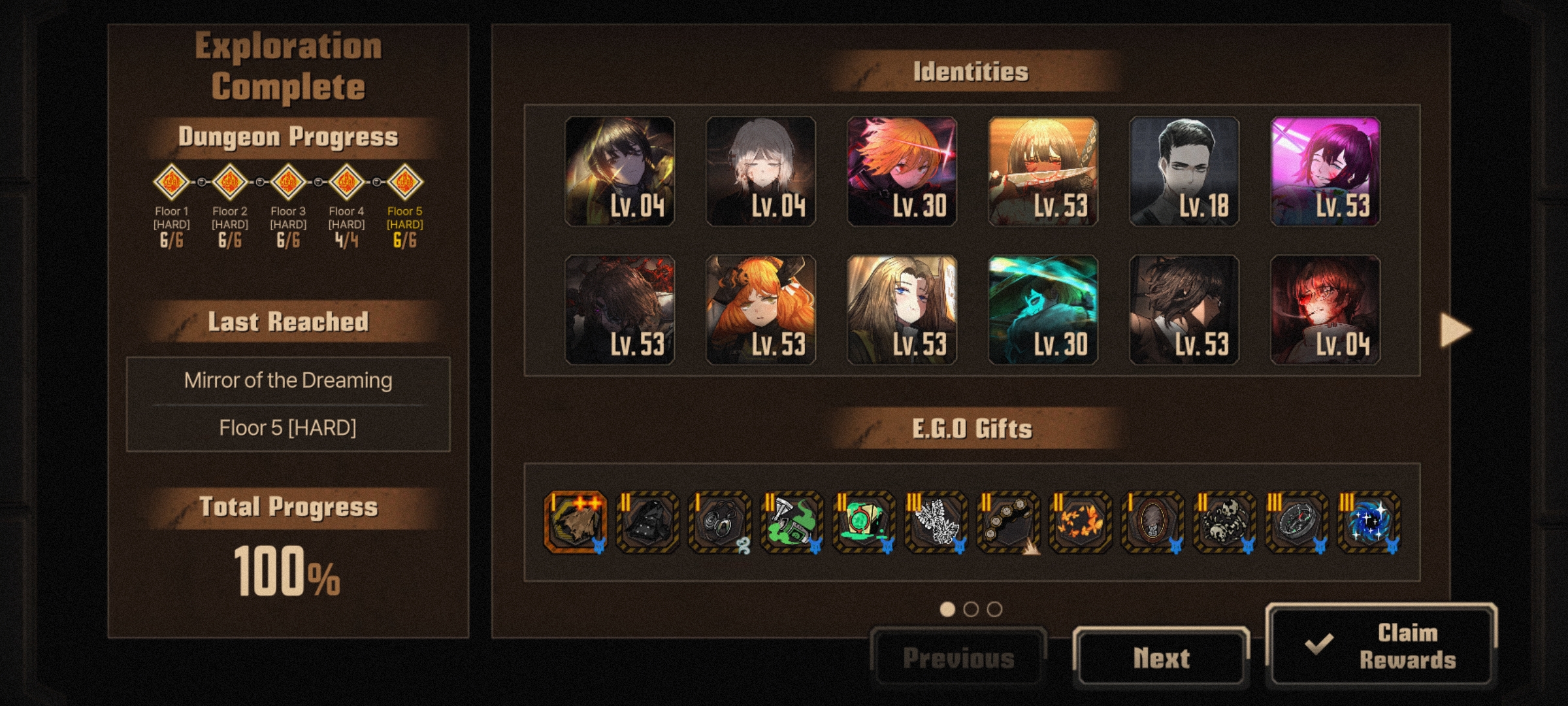Screen dimensions: 1568x706
Task: Open the Lv. 18 man in suit identity
Action: [1184, 171]
